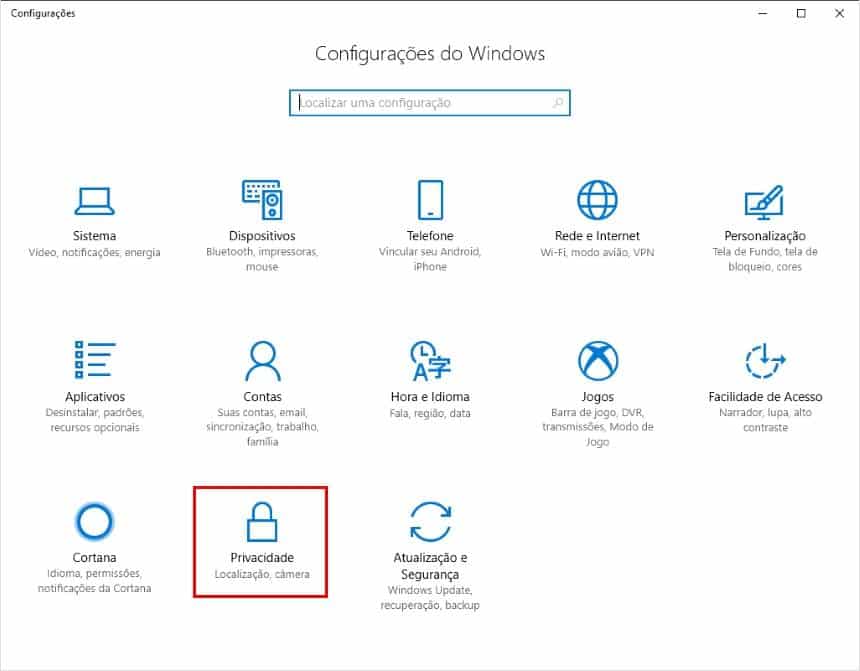Click the 'Contas' label

[263, 397]
